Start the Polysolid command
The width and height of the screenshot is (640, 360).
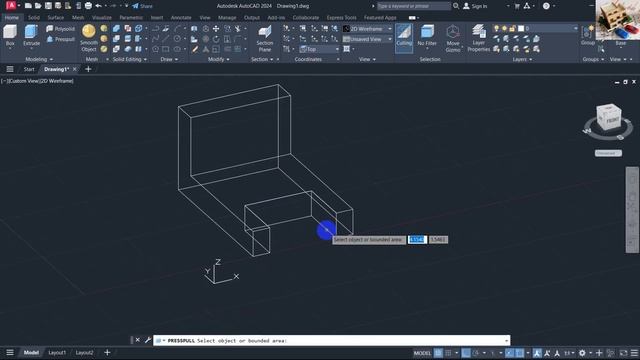[60, 29]
